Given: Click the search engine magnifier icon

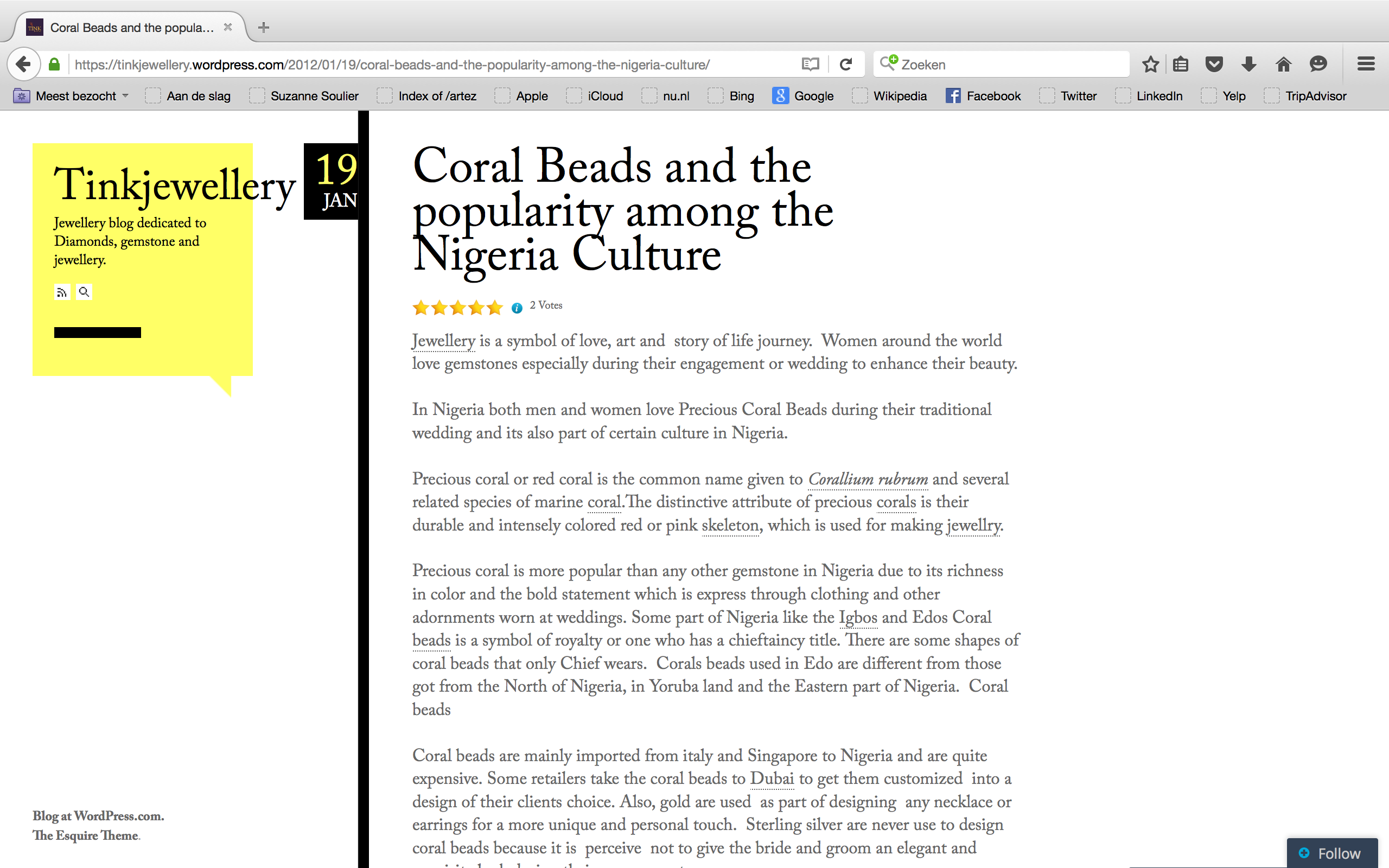Looking at the screenshot, I should [x=889, y=62].
